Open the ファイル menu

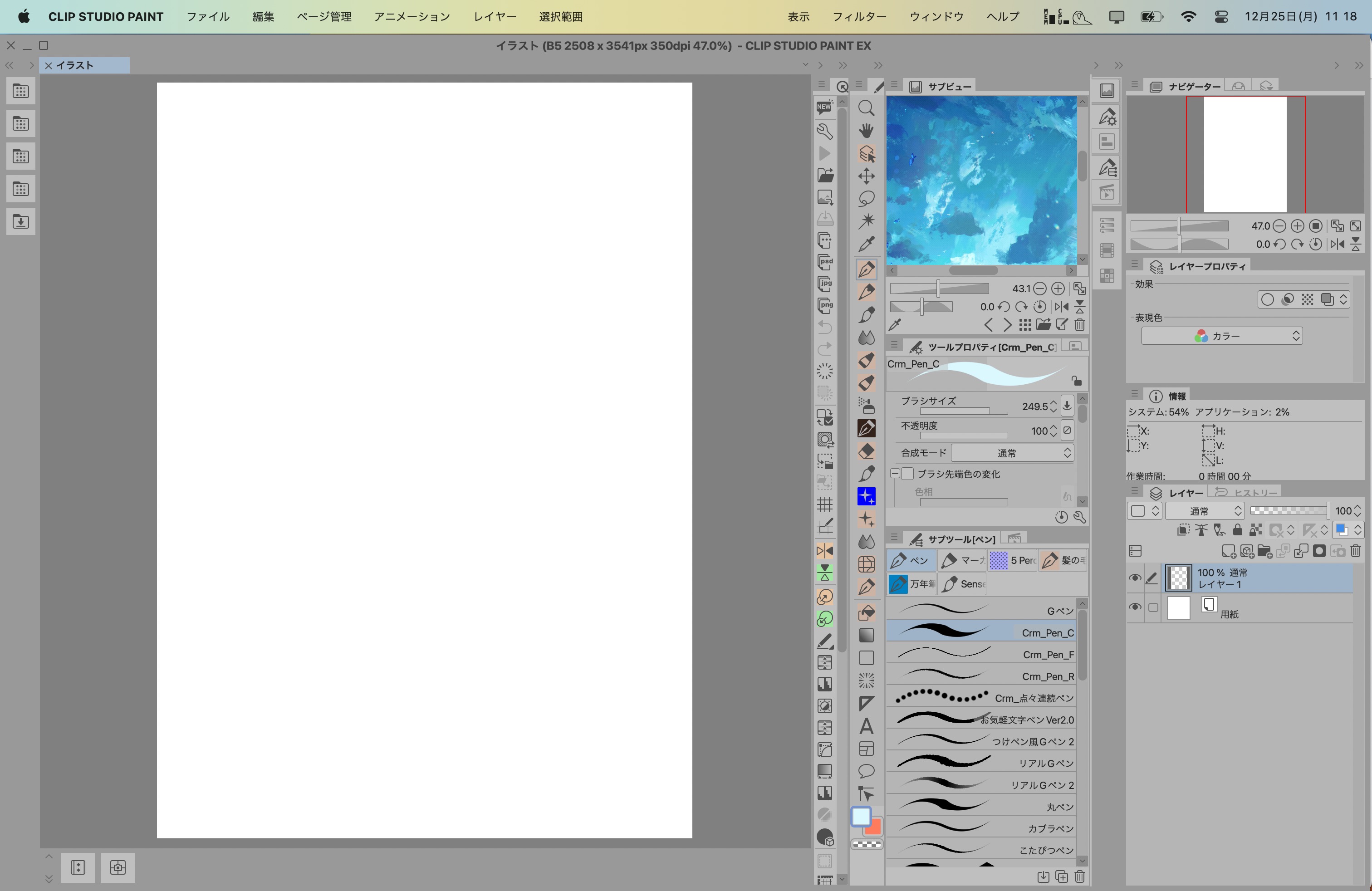coord(208,17)
